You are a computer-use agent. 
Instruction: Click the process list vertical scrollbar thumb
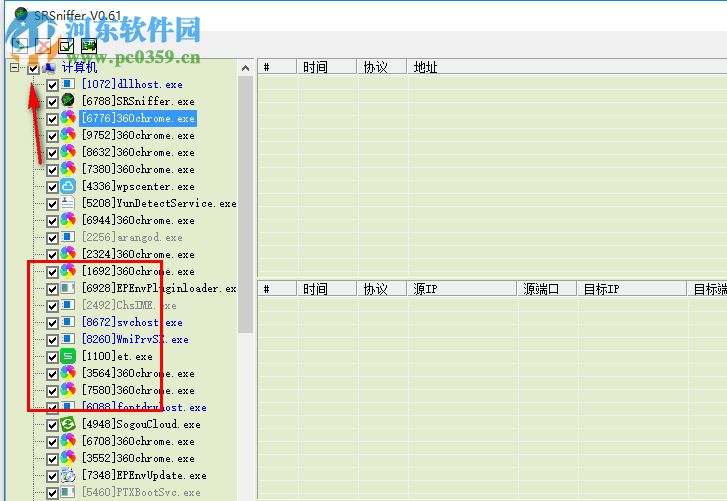click(246, 204)
